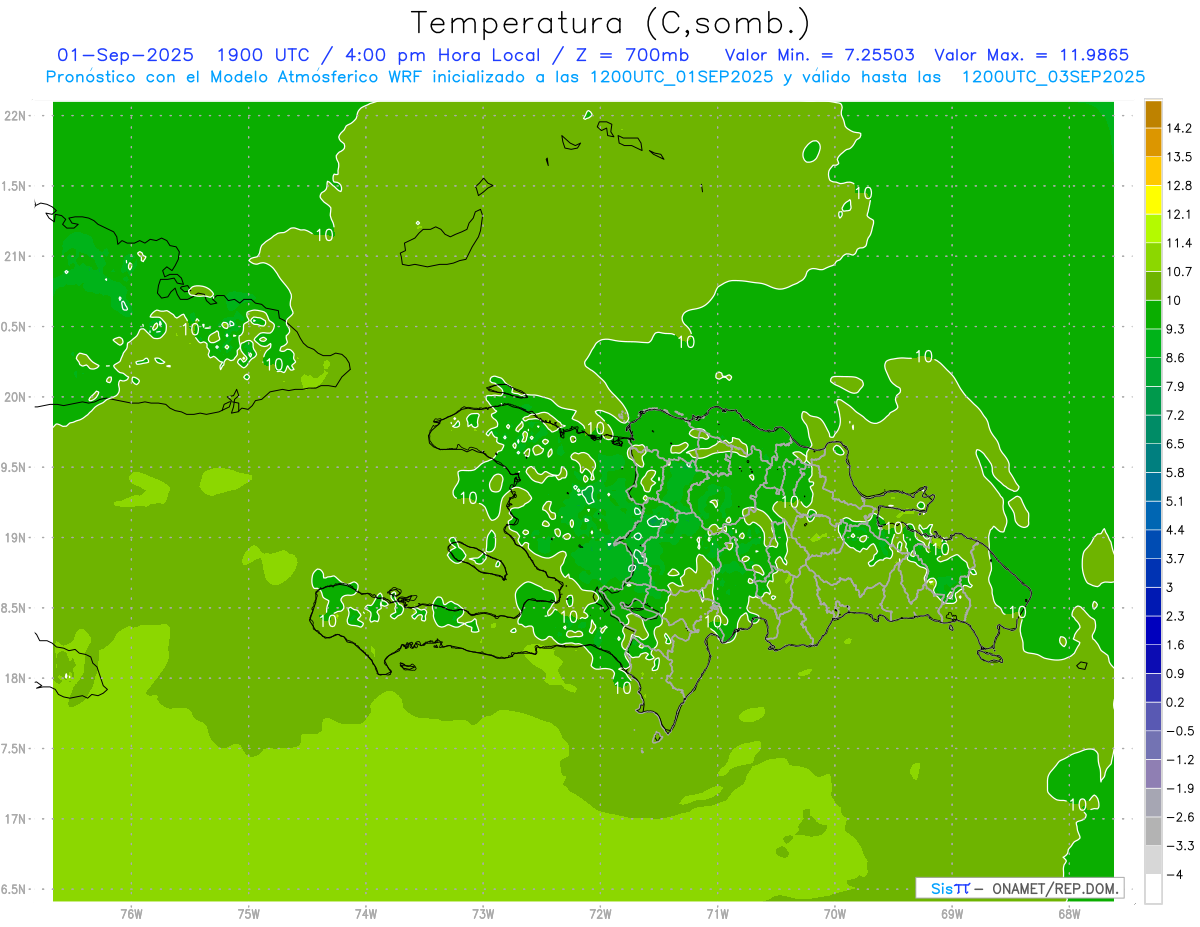Click the '1900 UTC' time label

tap(262, 55)
